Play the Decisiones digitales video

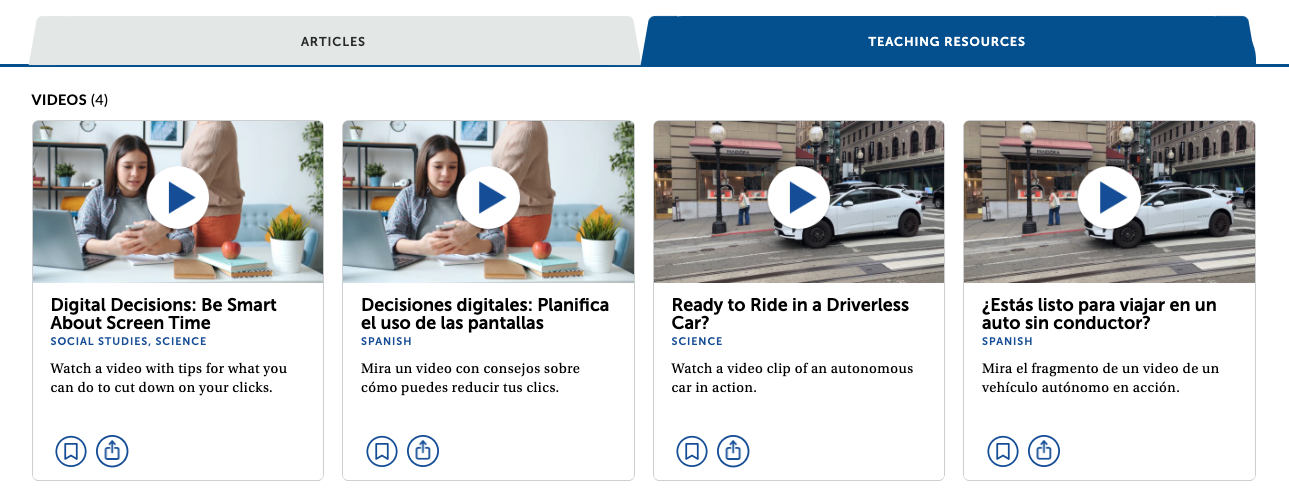click(x=488, y=198)
